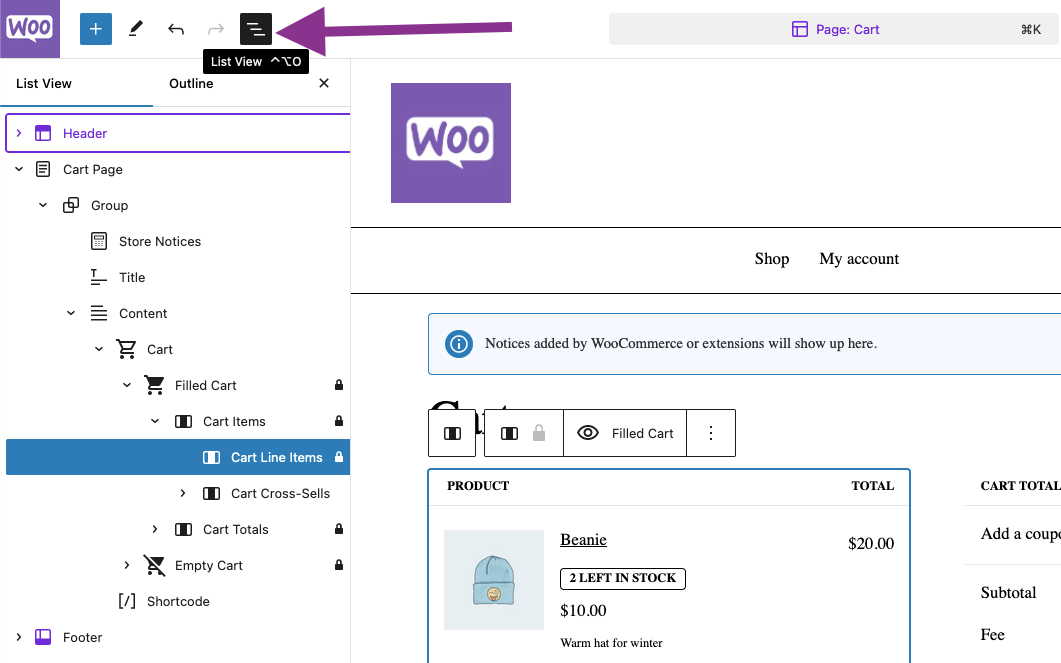Switch to the Outline tab
Screen dimensions: 1061x663
point(191,83)
